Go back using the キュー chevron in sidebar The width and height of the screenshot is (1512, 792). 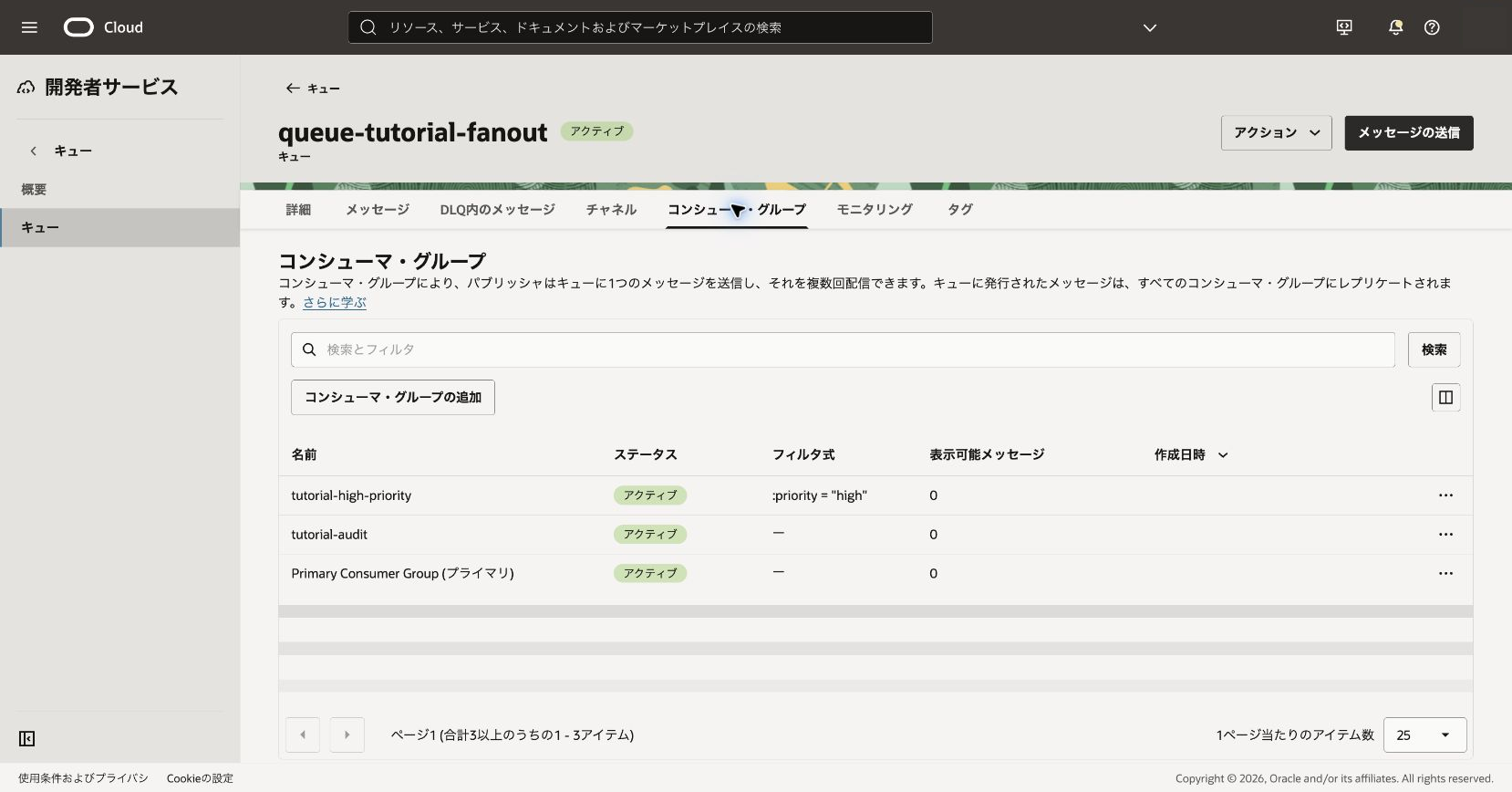(34, 151)
